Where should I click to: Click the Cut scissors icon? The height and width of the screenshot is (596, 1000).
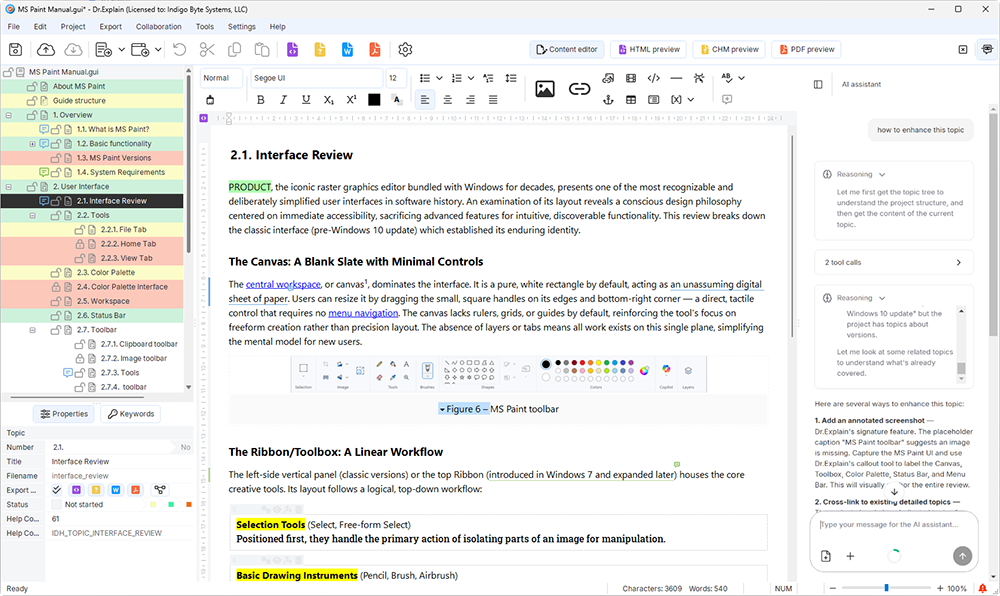207,50
